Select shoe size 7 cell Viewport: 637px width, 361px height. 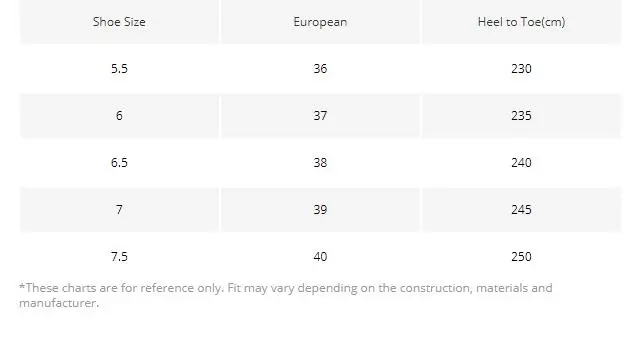click(119, 210)
